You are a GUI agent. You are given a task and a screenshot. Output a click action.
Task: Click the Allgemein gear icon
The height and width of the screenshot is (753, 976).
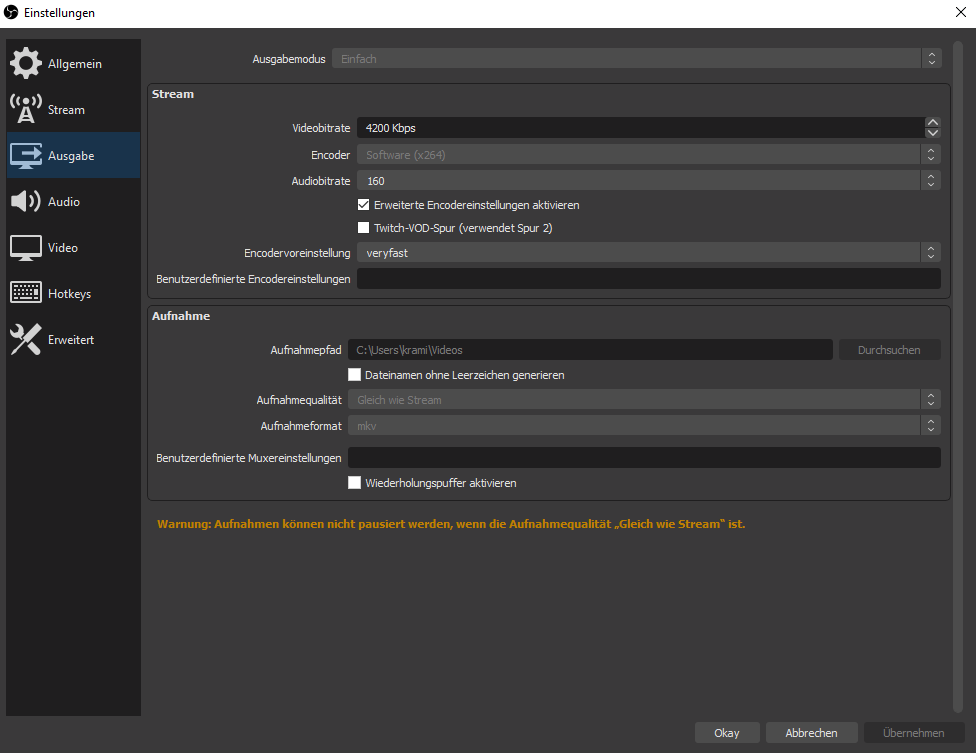click(26, 64)
